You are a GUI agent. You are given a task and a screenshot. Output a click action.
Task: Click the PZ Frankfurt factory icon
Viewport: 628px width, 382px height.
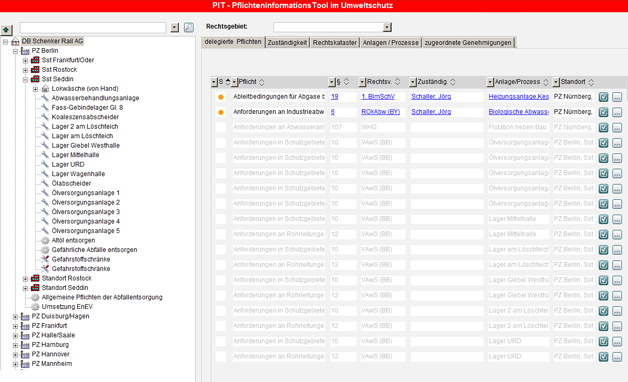click(x=25, y=326)
